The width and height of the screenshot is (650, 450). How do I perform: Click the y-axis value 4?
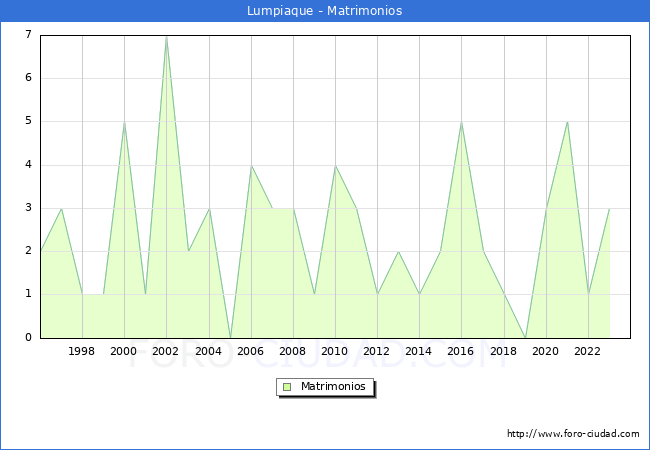click(x=28, y=165)
